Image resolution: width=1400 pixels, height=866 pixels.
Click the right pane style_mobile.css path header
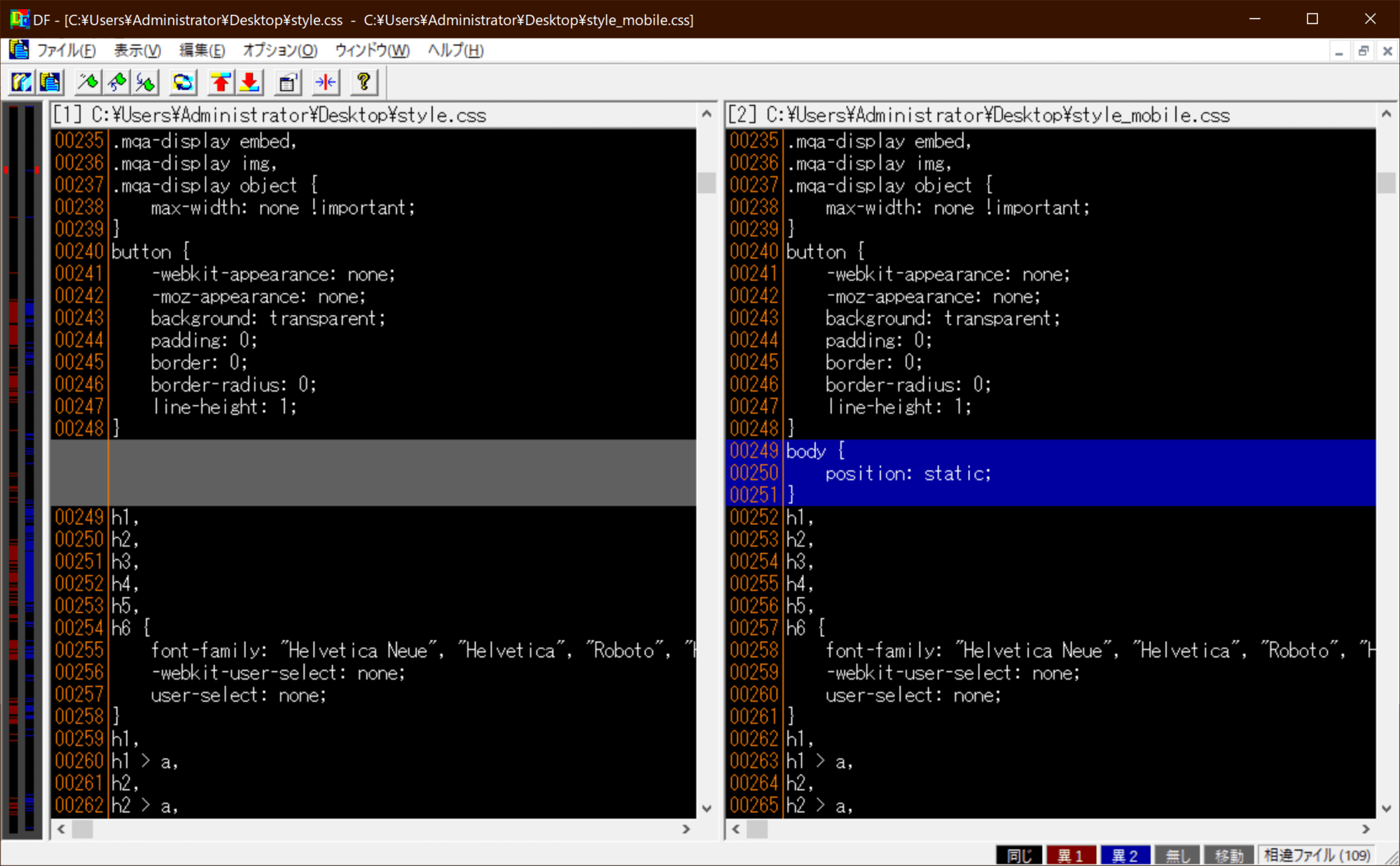[1051, 115]
